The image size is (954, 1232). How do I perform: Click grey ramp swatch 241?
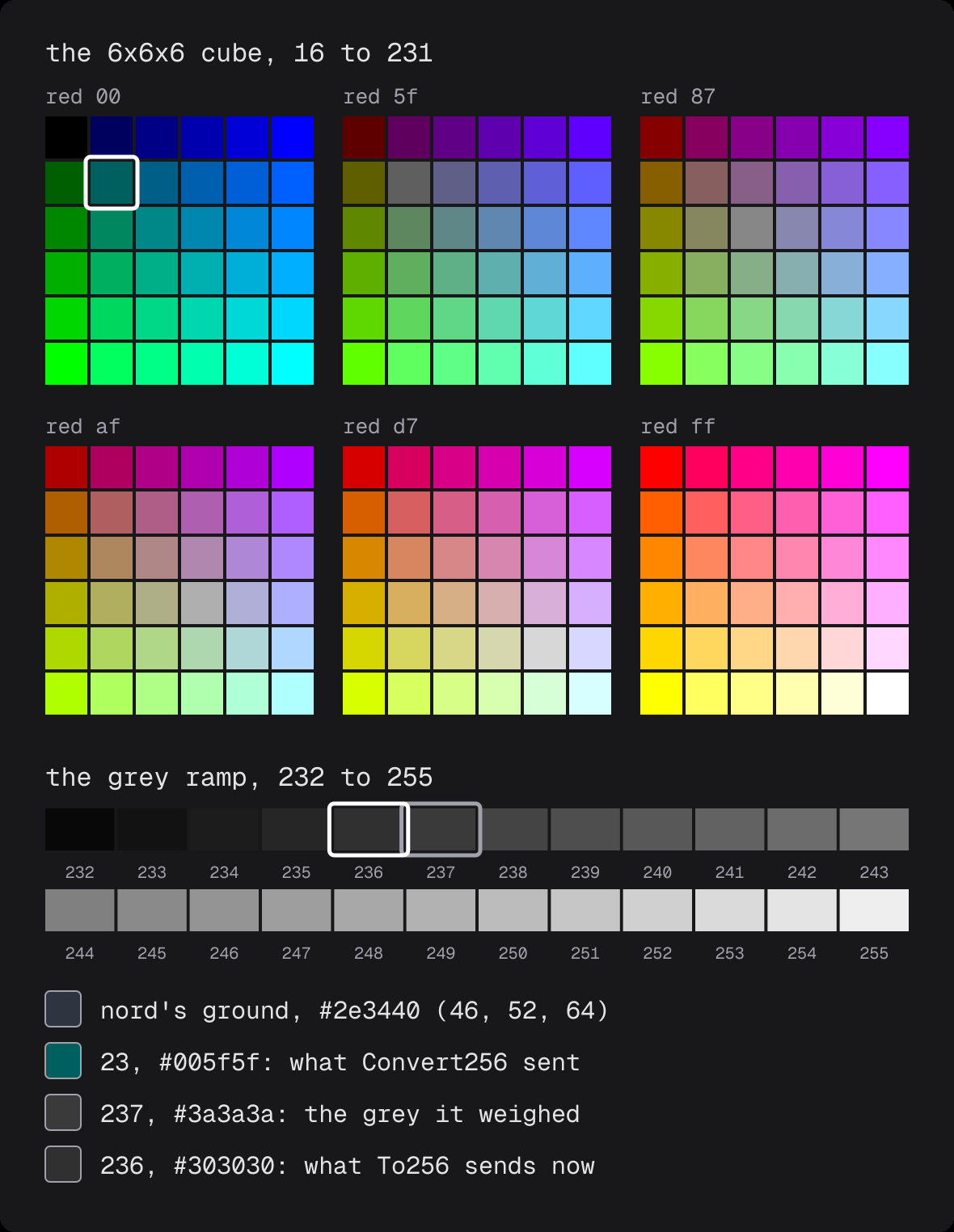click(x=729, y=829)
